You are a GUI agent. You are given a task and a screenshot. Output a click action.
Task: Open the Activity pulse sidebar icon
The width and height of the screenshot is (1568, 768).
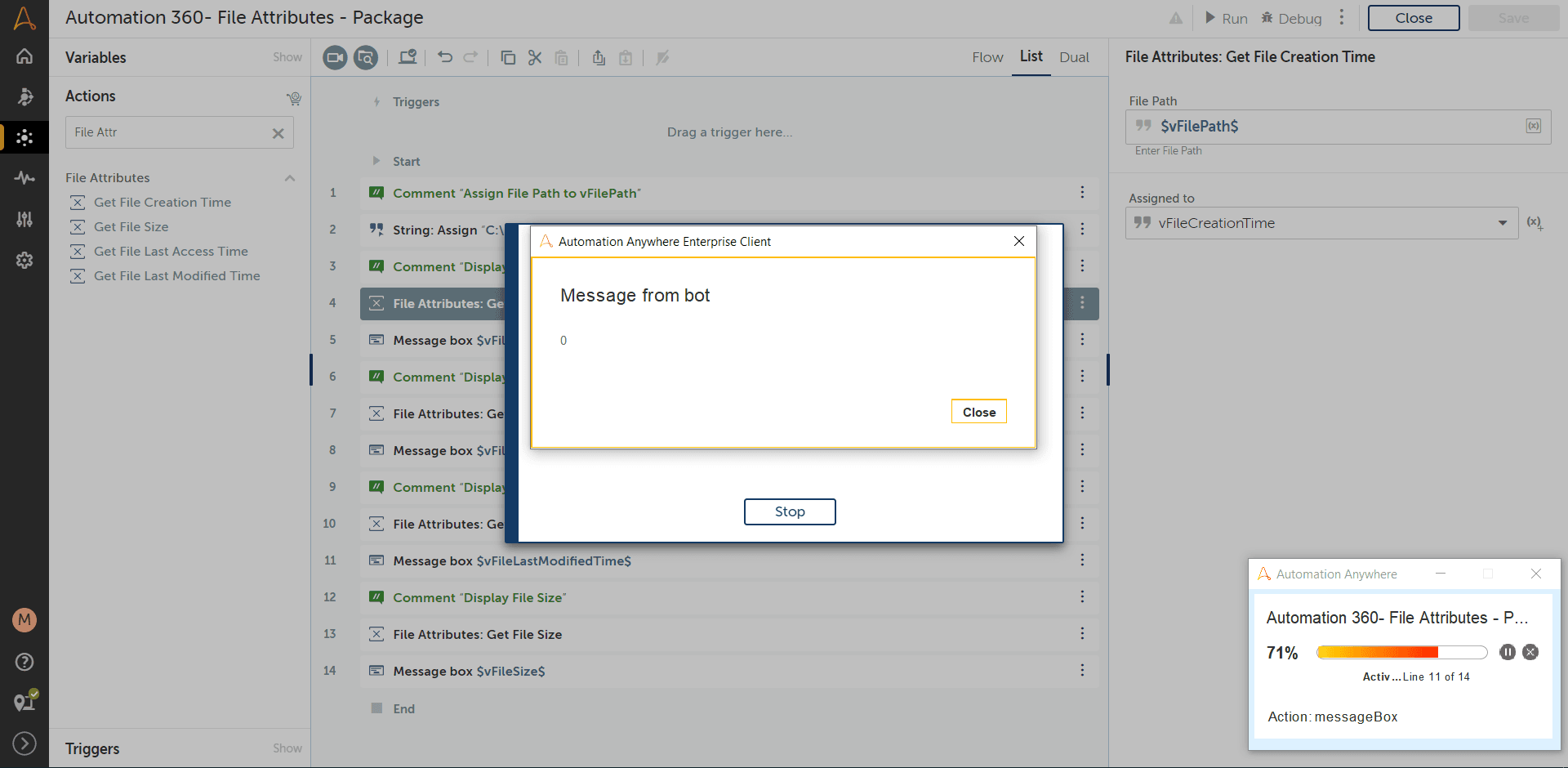coord(24,177)
